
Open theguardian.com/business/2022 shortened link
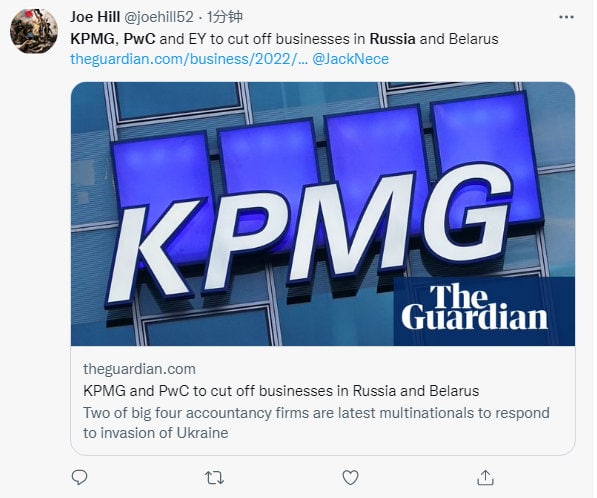(189, 59)
